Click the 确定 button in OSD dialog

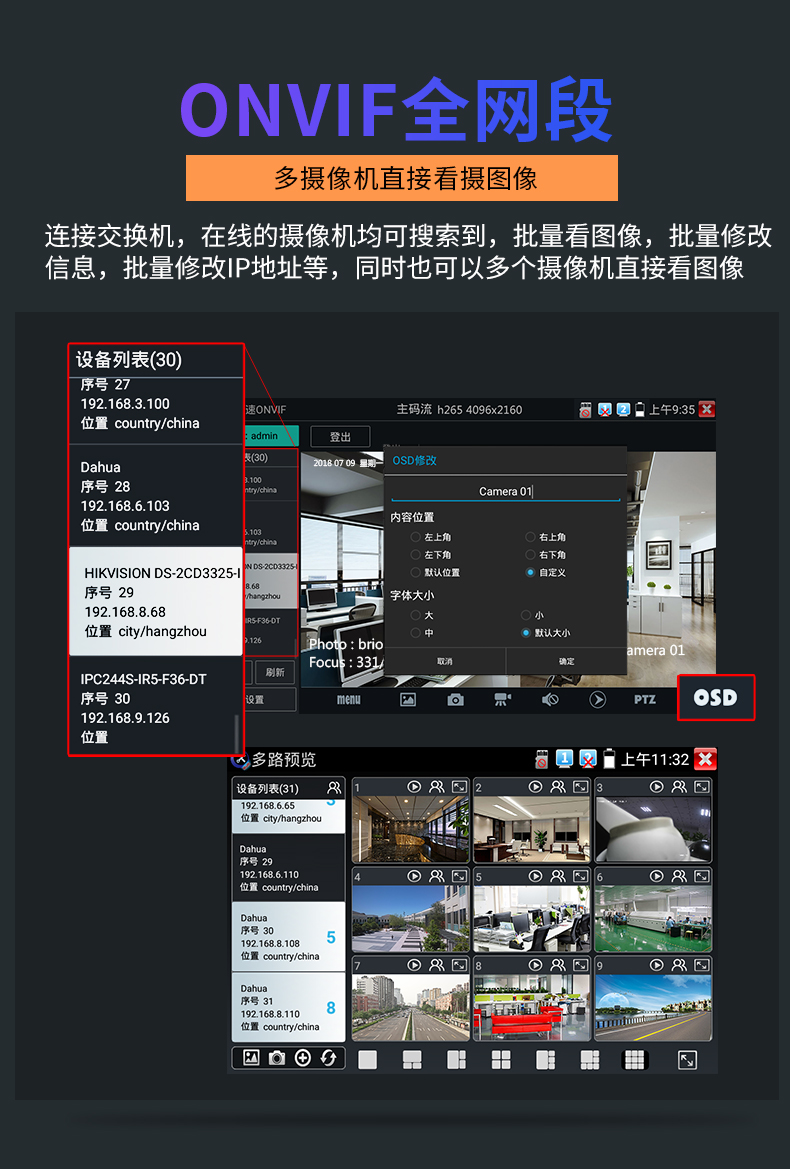[566, 662]
